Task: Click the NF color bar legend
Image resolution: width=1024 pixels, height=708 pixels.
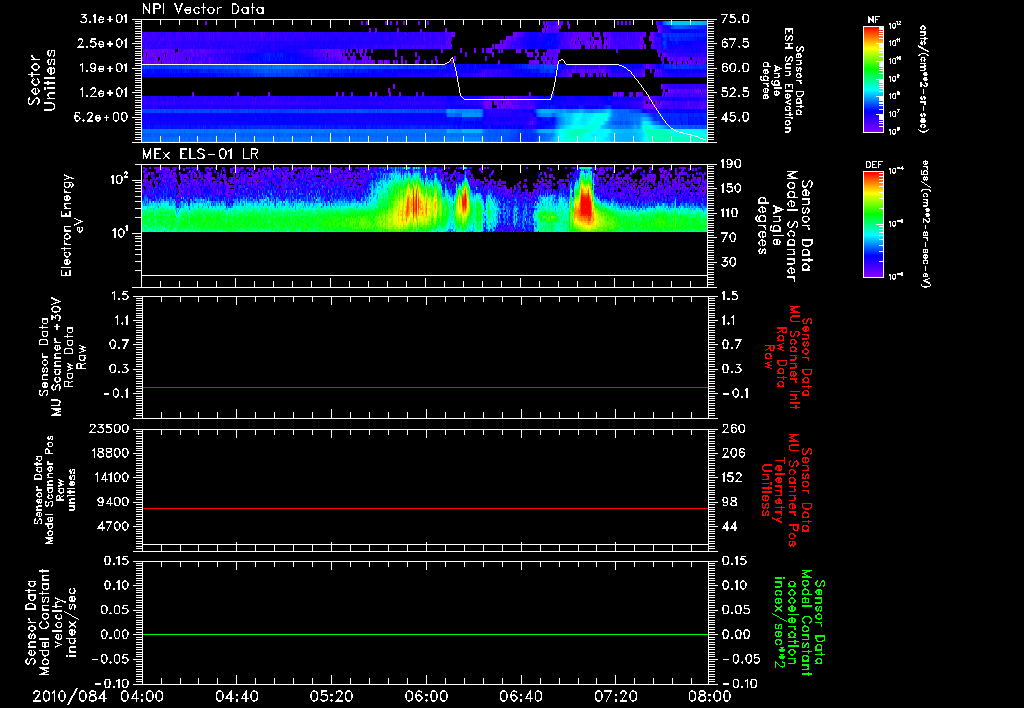Action: point(874,78)
